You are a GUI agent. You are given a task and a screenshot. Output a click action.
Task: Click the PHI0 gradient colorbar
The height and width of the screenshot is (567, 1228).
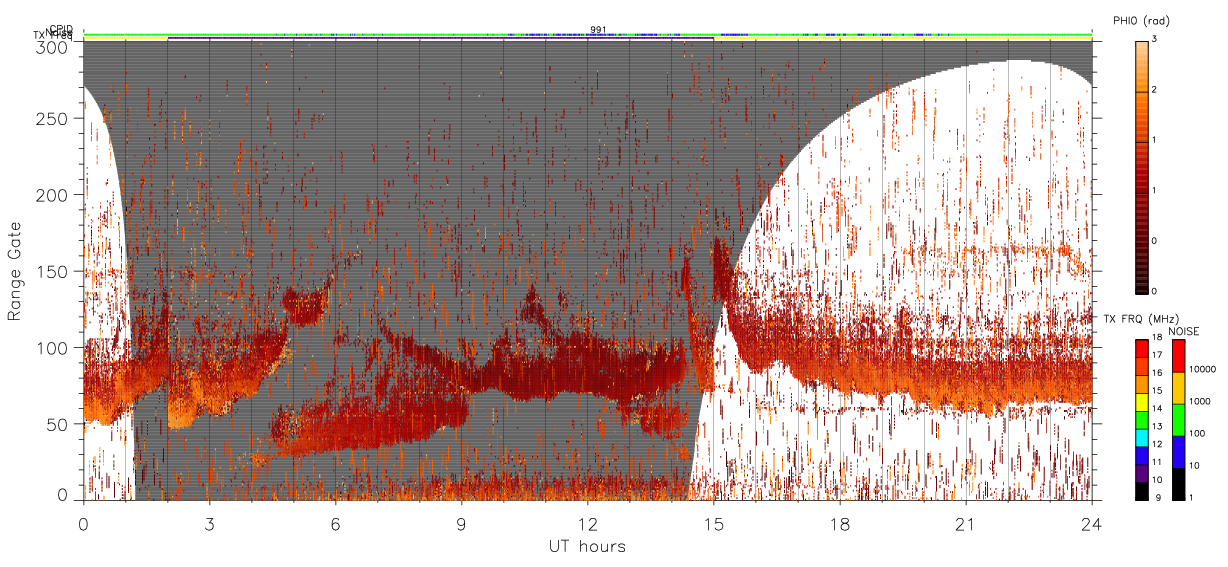tap(1141, 166)
